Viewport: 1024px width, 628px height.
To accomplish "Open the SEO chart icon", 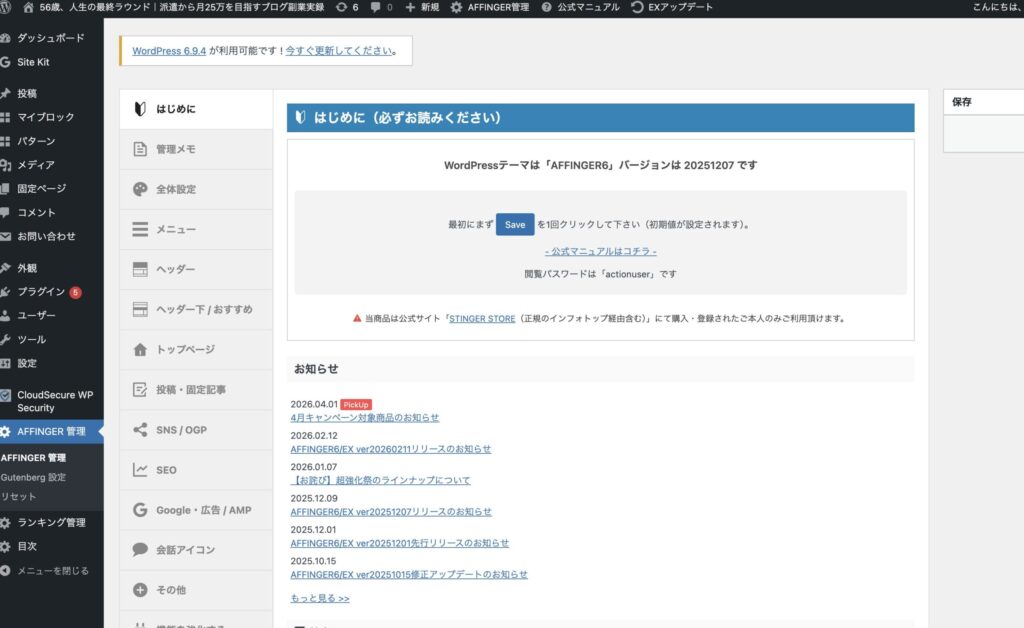I will [139, 470].
